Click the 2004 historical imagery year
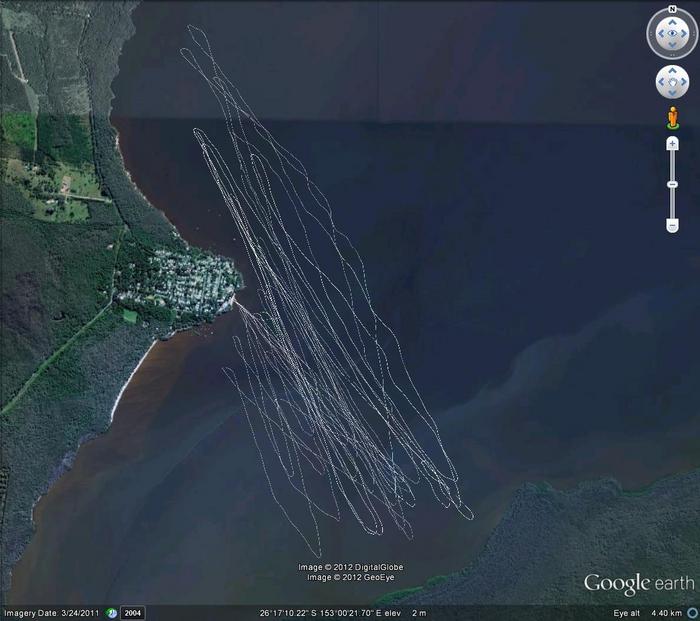The width and height of the screenshot is (700, 621). click(x=133, y=613)
